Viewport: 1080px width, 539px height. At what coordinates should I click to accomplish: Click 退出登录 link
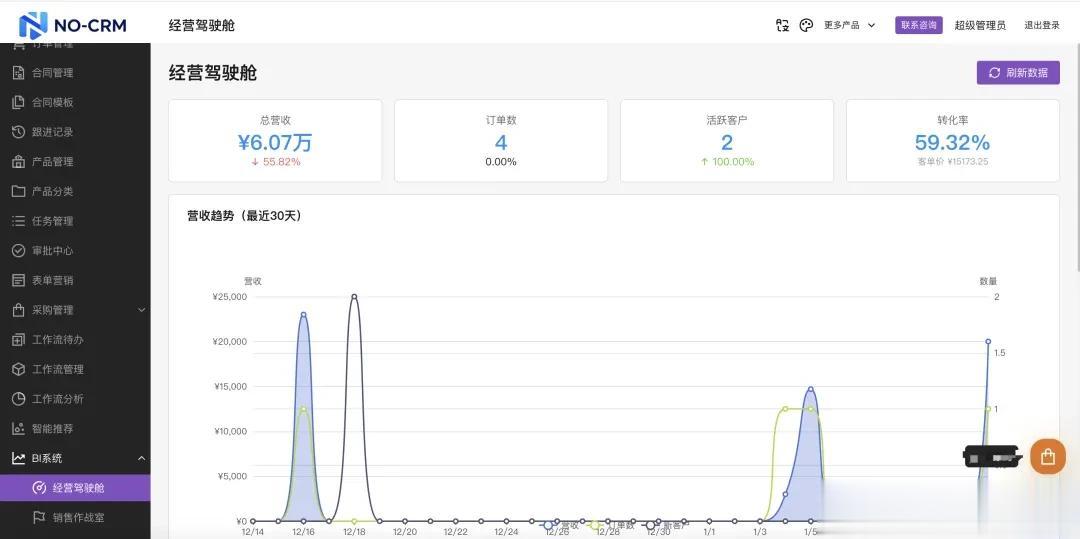coord(1041,25)
